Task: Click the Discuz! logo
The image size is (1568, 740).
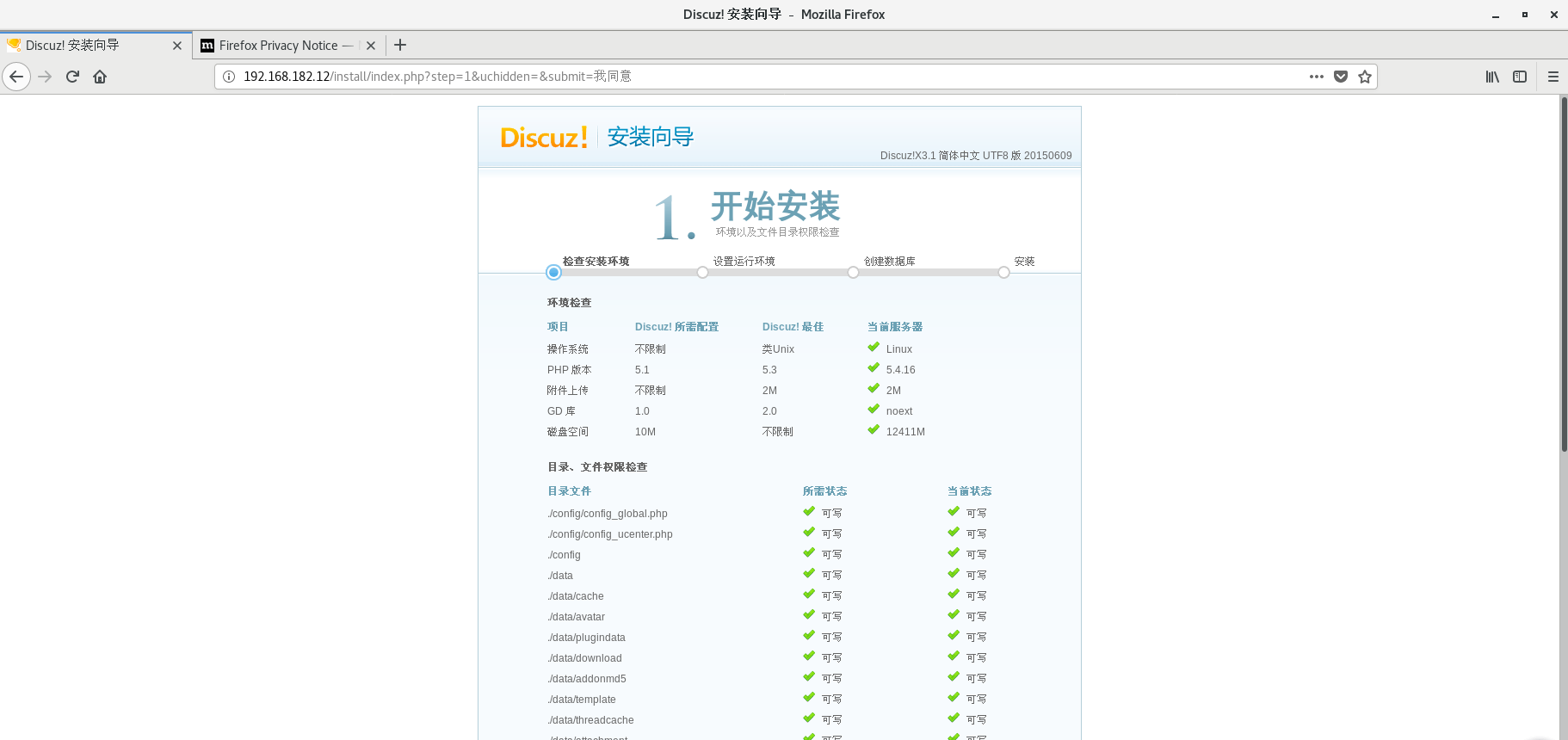Action: click(x=544, y=138)
